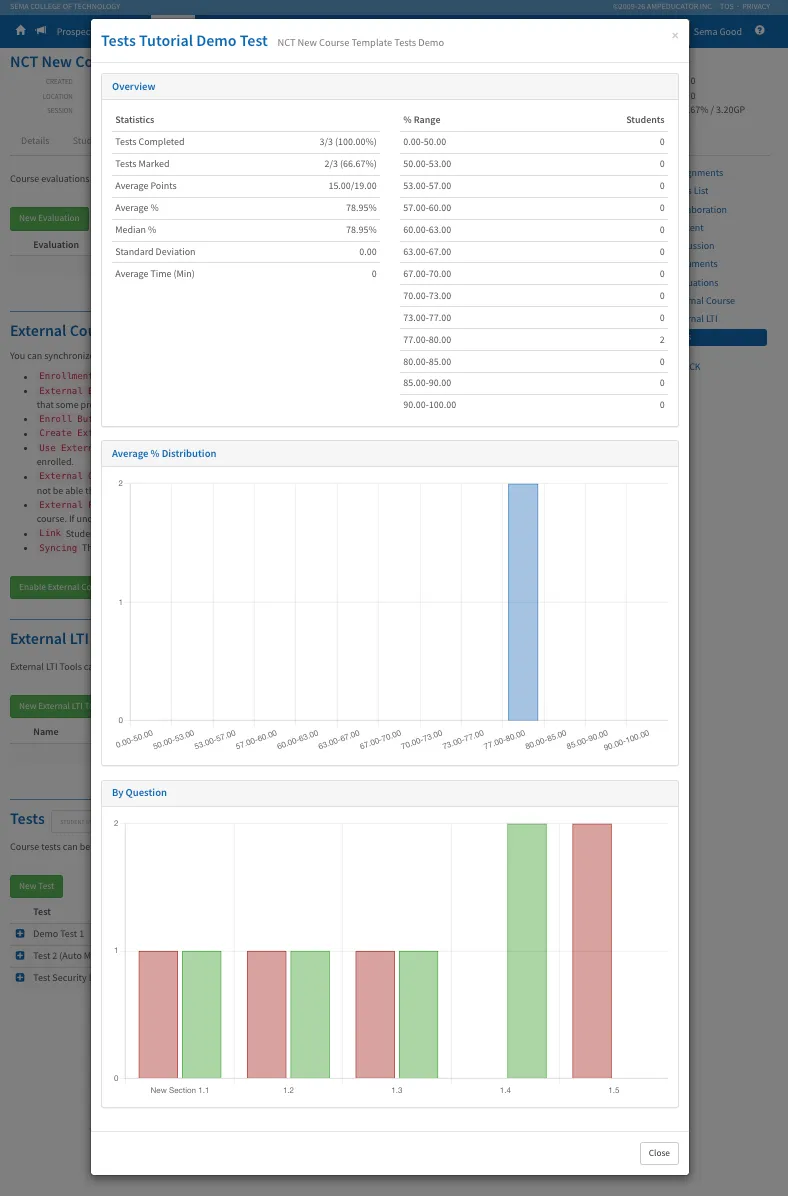Viewport: 788px width, 1196px height.
Task: Click the Median % row label
Action: pyautogui.click(x=136, y=230)
